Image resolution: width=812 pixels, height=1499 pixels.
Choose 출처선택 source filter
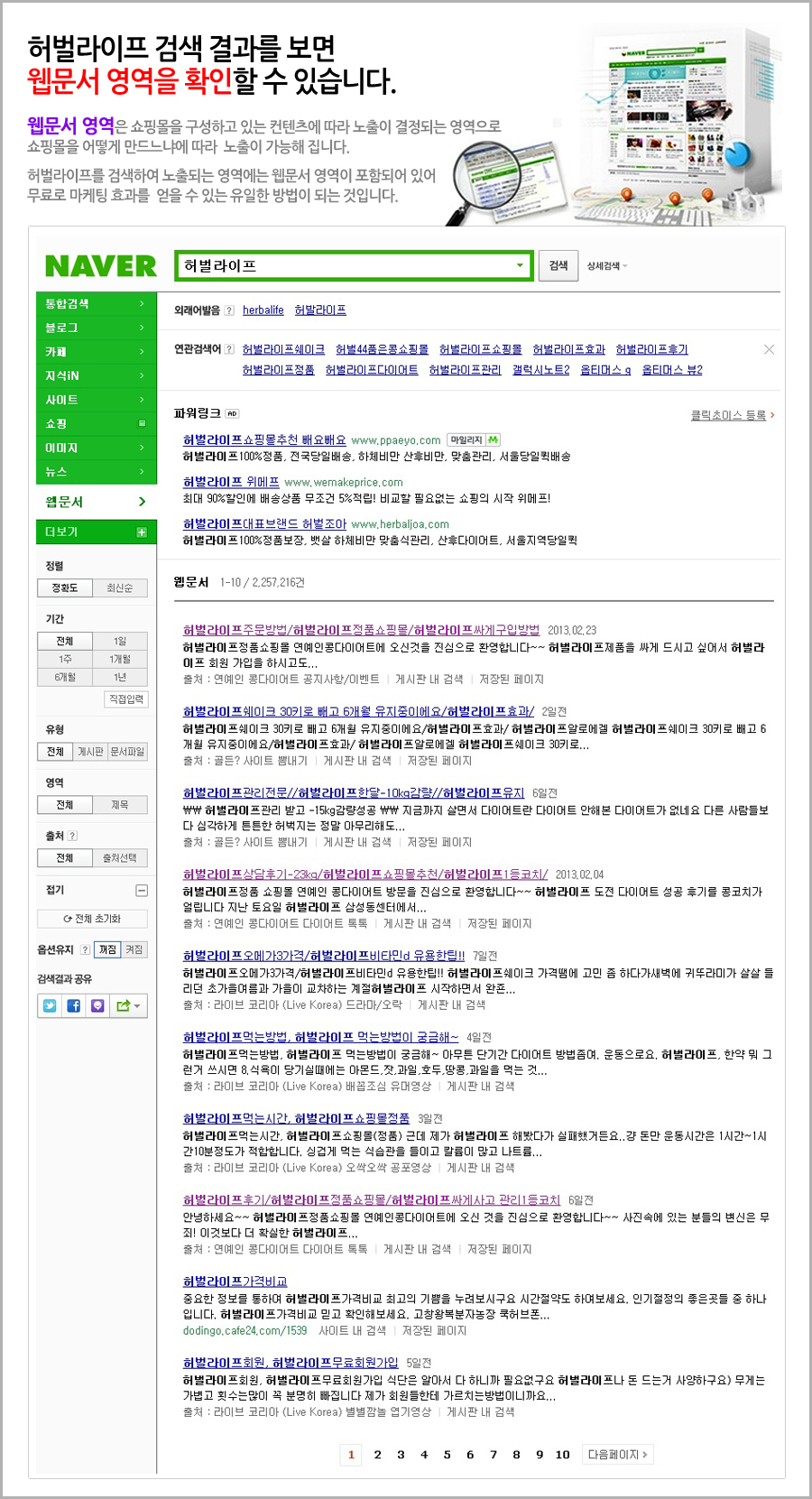click(120, 857)
